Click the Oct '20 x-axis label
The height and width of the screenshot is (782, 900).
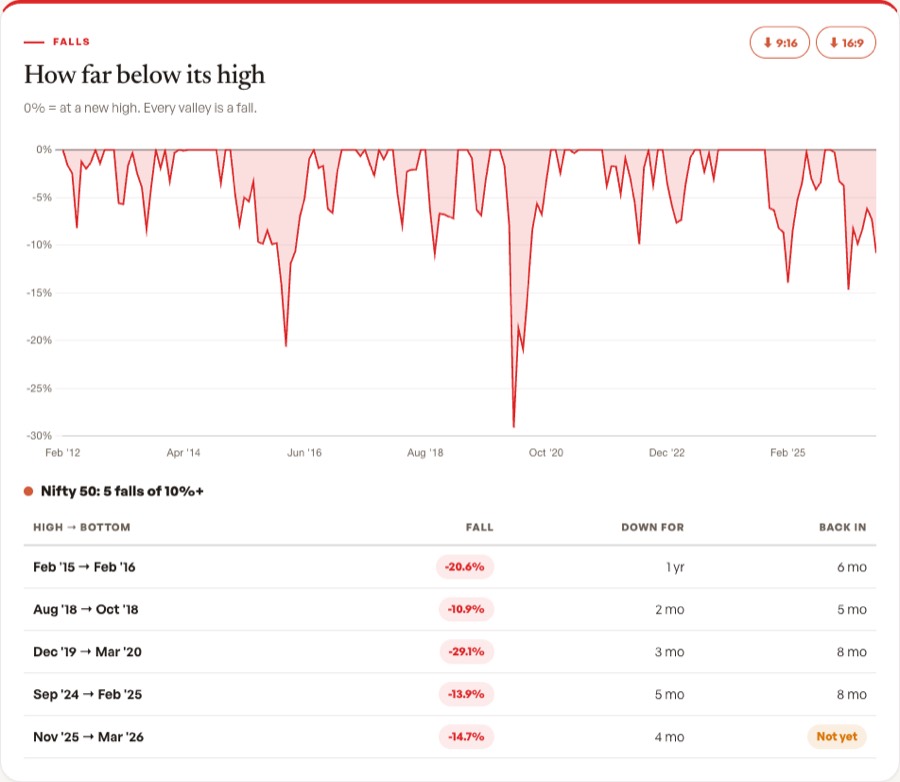coord(546,453)
